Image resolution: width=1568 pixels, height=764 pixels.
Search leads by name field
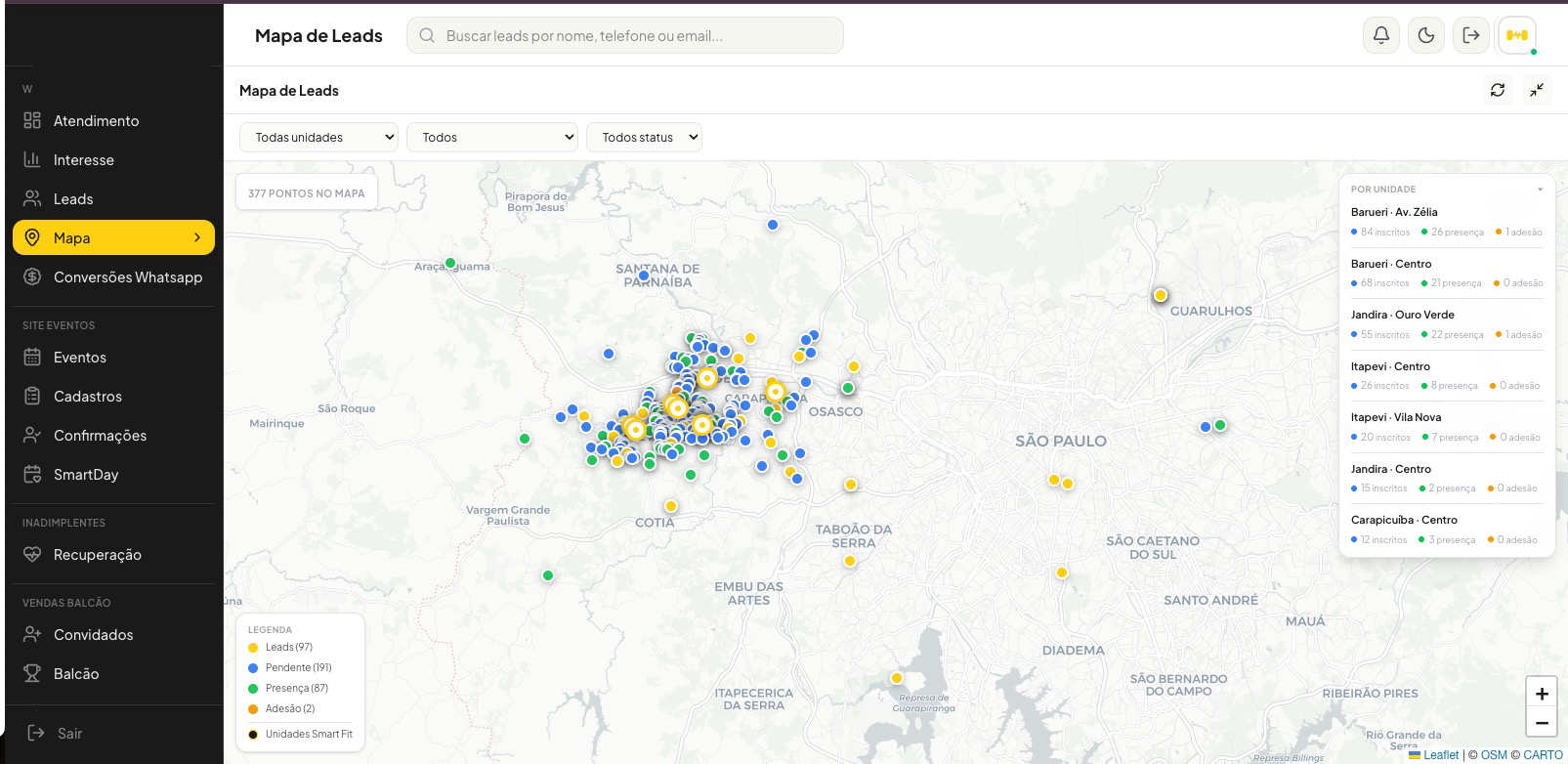tap(625, 35)
